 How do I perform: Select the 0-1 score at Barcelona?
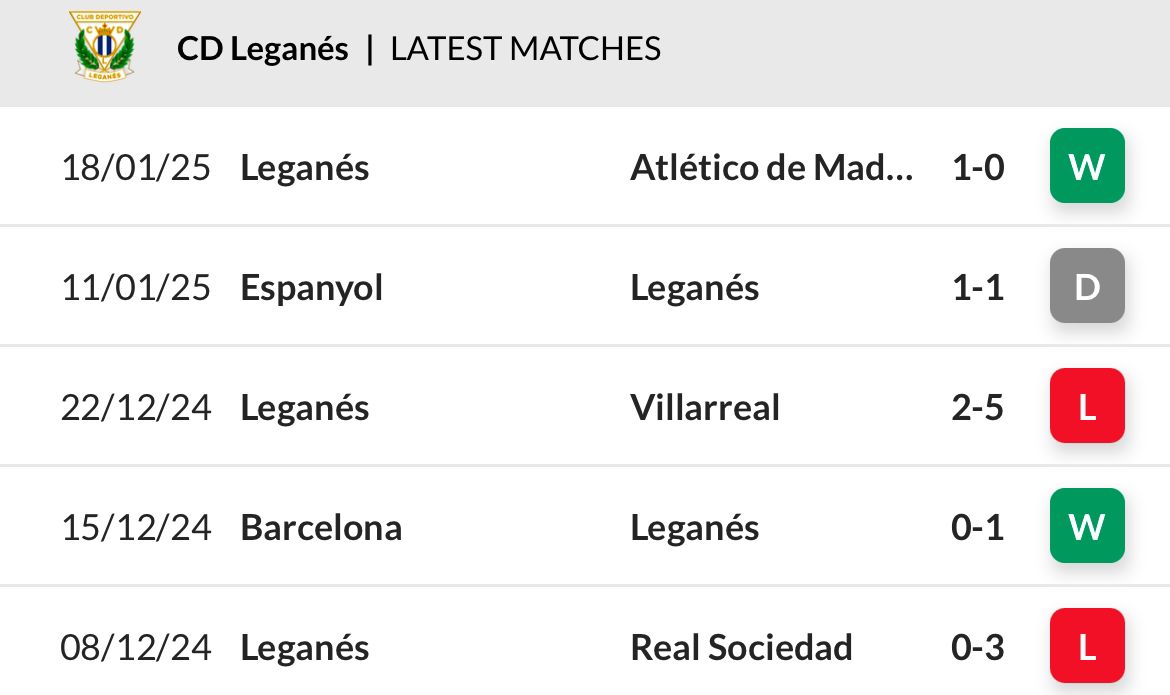tap(977, 528)
